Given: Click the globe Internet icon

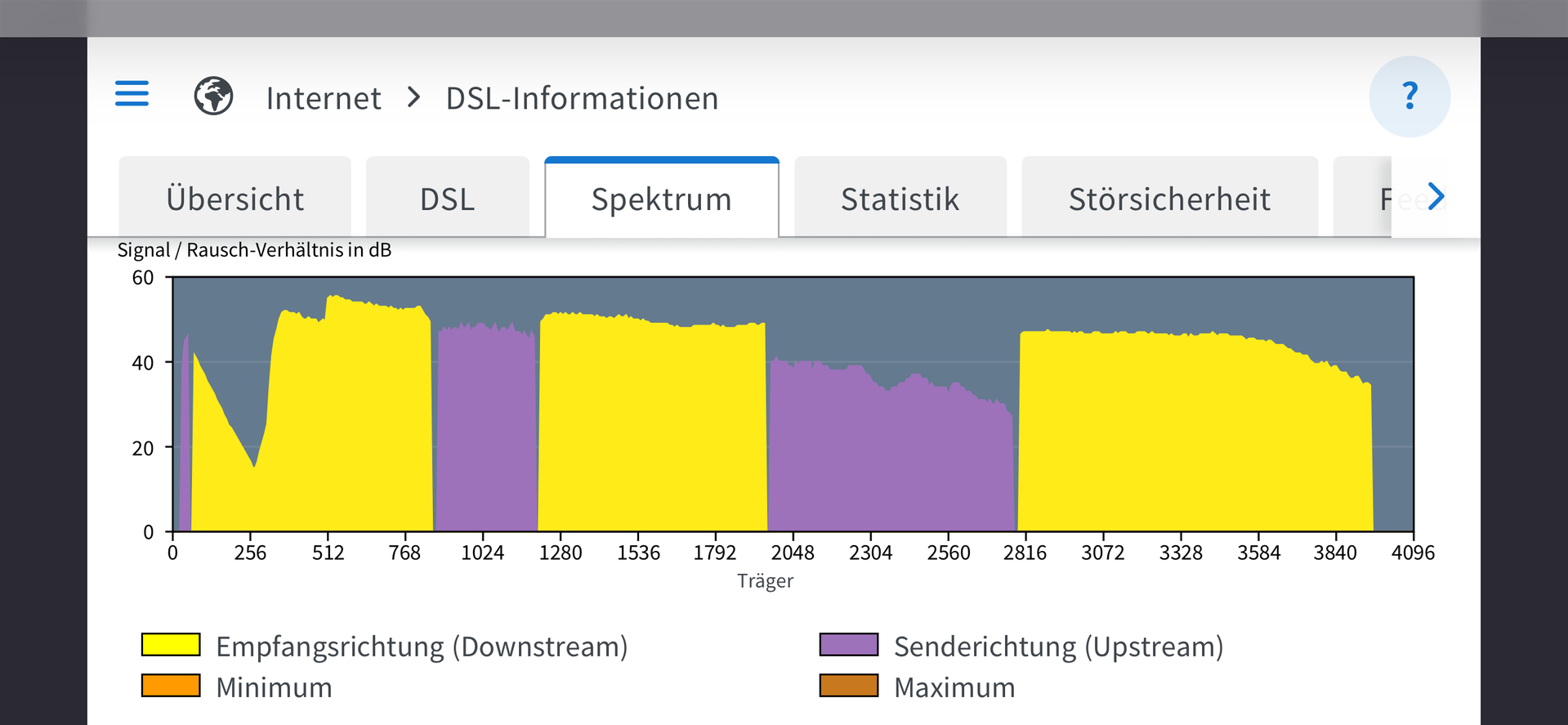Looking at the screenshot, I should [x=213, y=96].
